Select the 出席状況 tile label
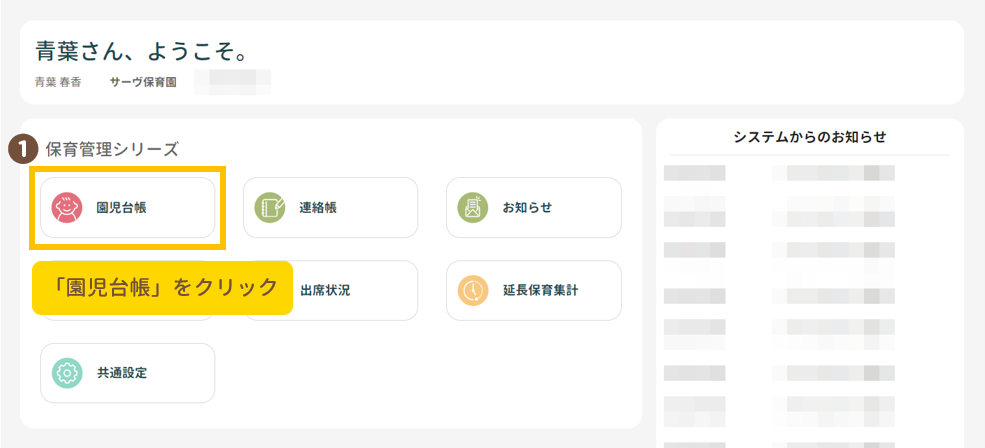 (x=325, y=291)
